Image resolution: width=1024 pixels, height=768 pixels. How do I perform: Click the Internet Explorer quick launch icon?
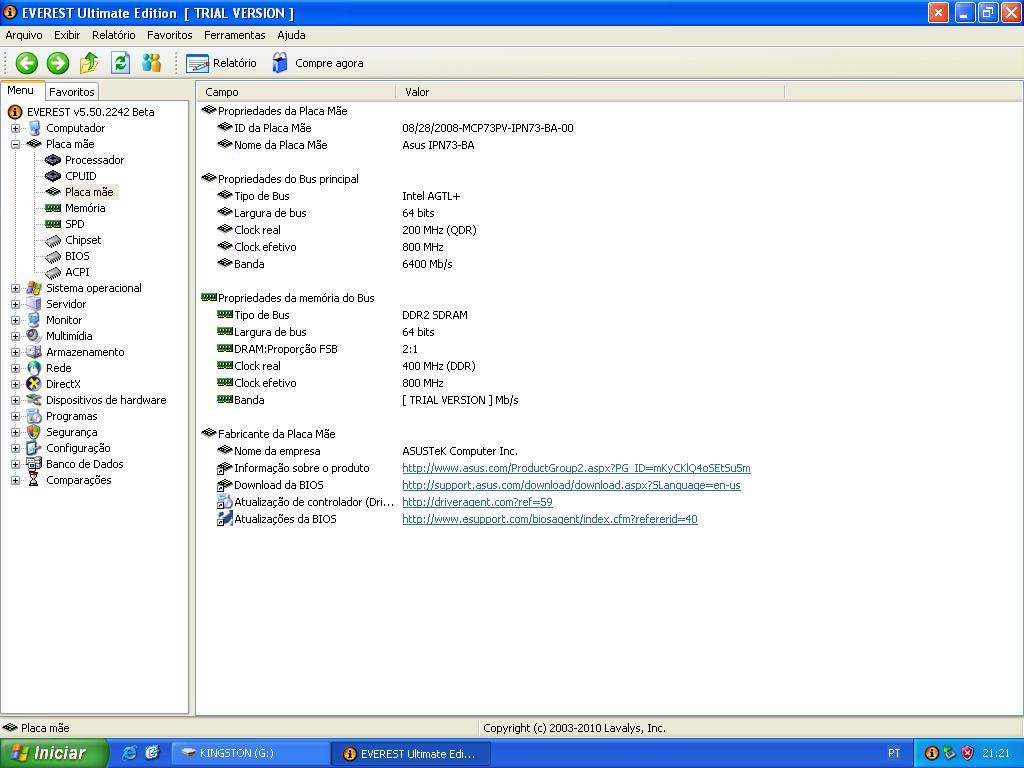129,754
